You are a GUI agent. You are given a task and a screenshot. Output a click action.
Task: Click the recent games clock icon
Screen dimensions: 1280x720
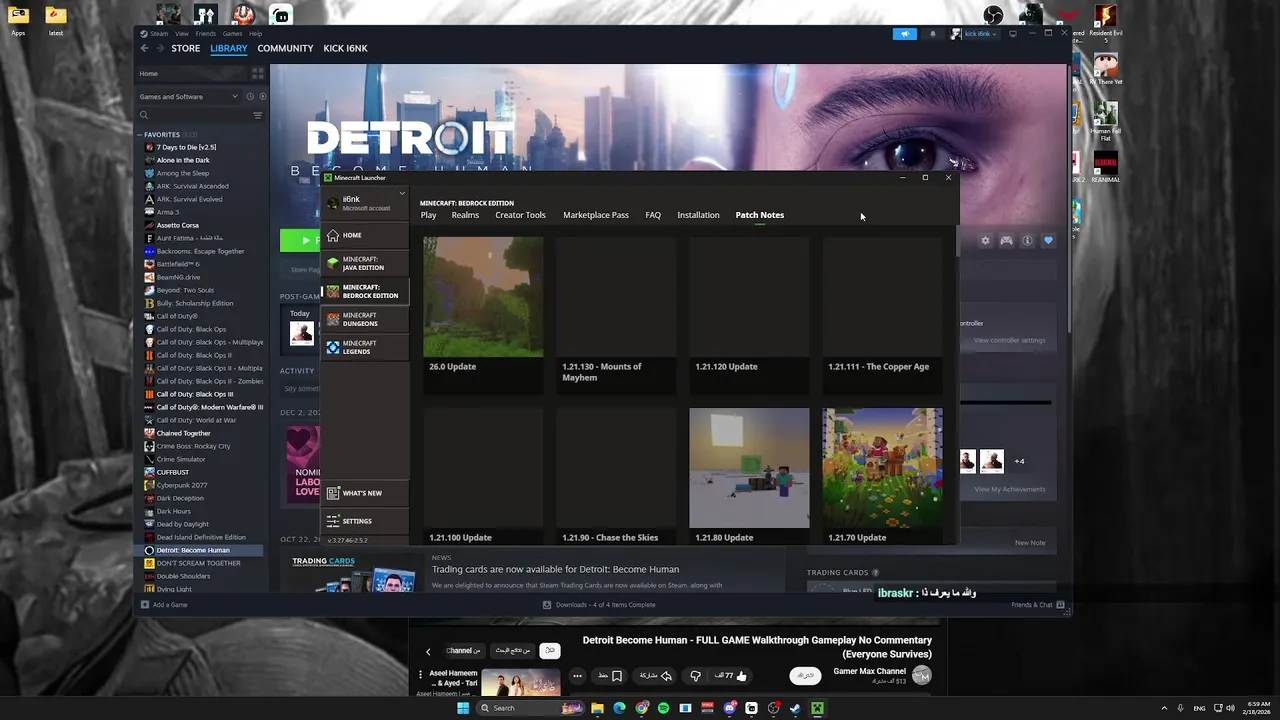[249, 96]
